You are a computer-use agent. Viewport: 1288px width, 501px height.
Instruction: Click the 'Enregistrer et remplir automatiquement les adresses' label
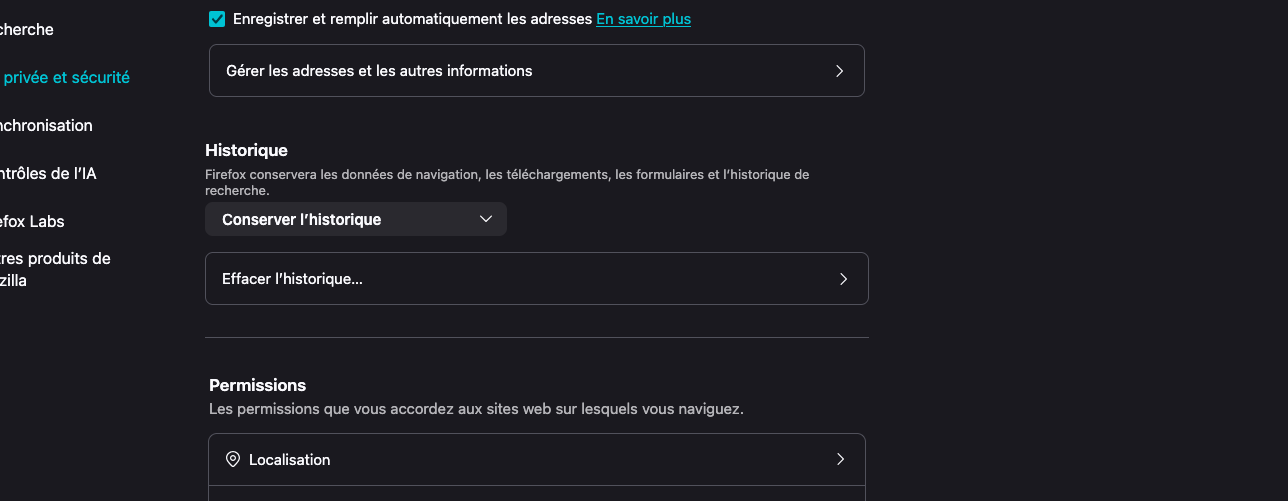[x=412, y=19]
